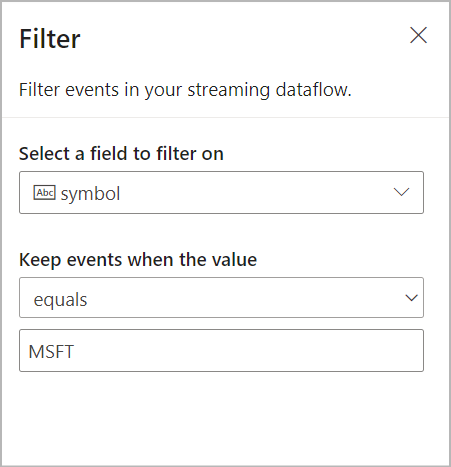Screen dimensions: 451x467
Task: Focus the MSFT value input field
Action: 221,350
